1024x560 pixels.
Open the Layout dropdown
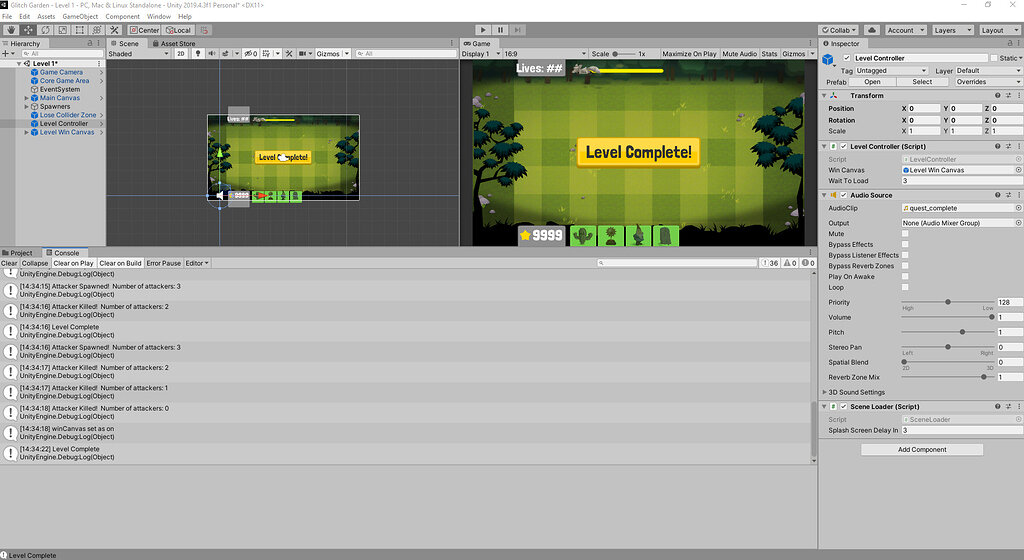1000,30
